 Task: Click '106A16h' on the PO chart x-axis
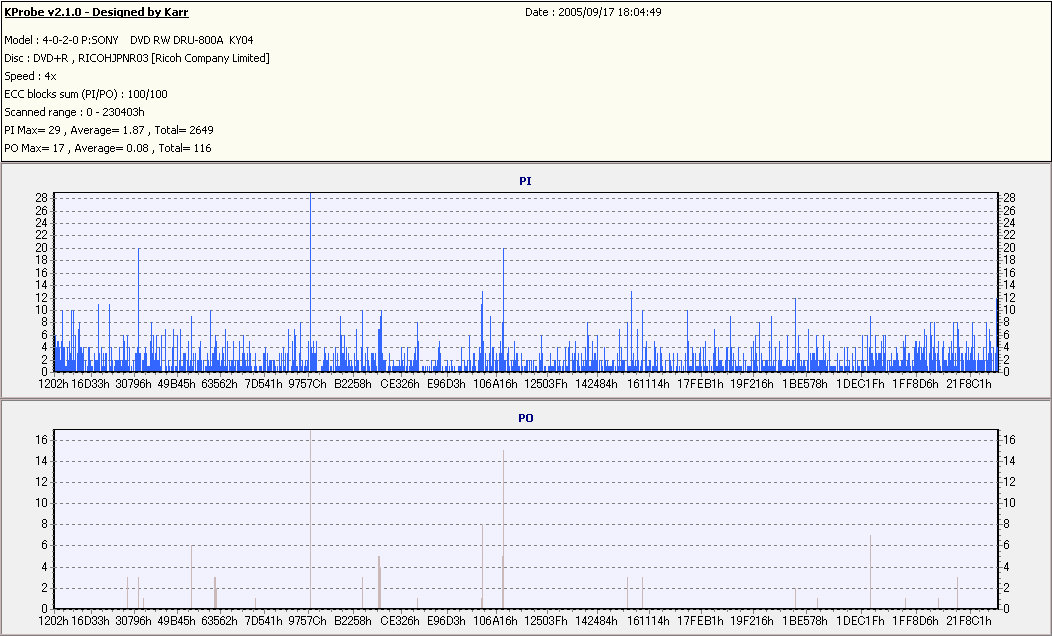coord(496,621)
